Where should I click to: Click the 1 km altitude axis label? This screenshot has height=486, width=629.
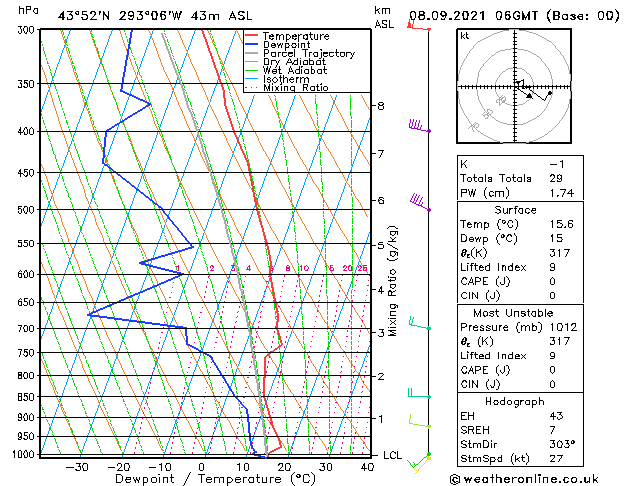tap(381, 419)
